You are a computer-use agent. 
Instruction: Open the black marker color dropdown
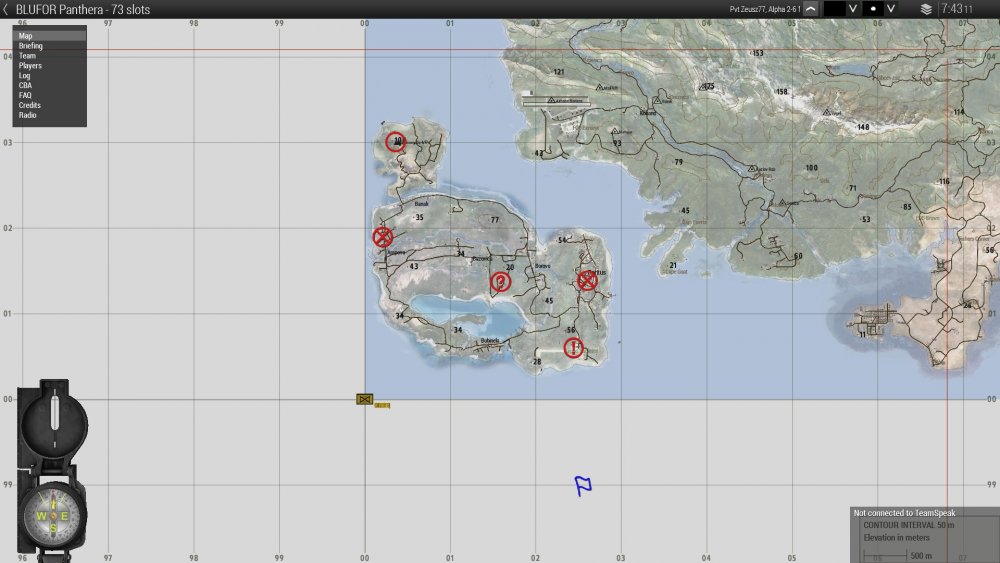pyautogui.click(x=853, y=8)
